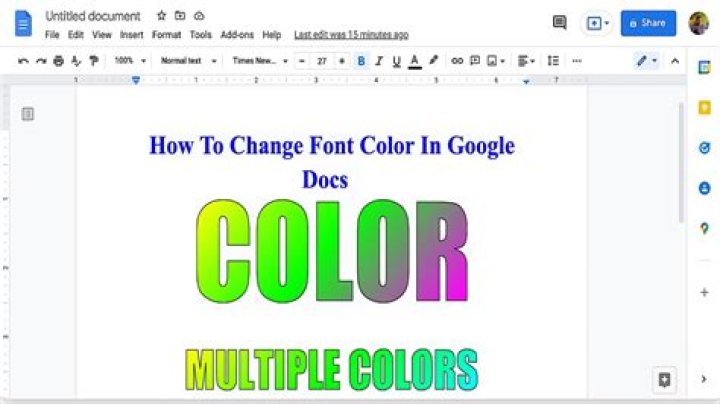The image size is (720, 404).
Task: Click the Explore button at bottom right
Action: [664, 380]
